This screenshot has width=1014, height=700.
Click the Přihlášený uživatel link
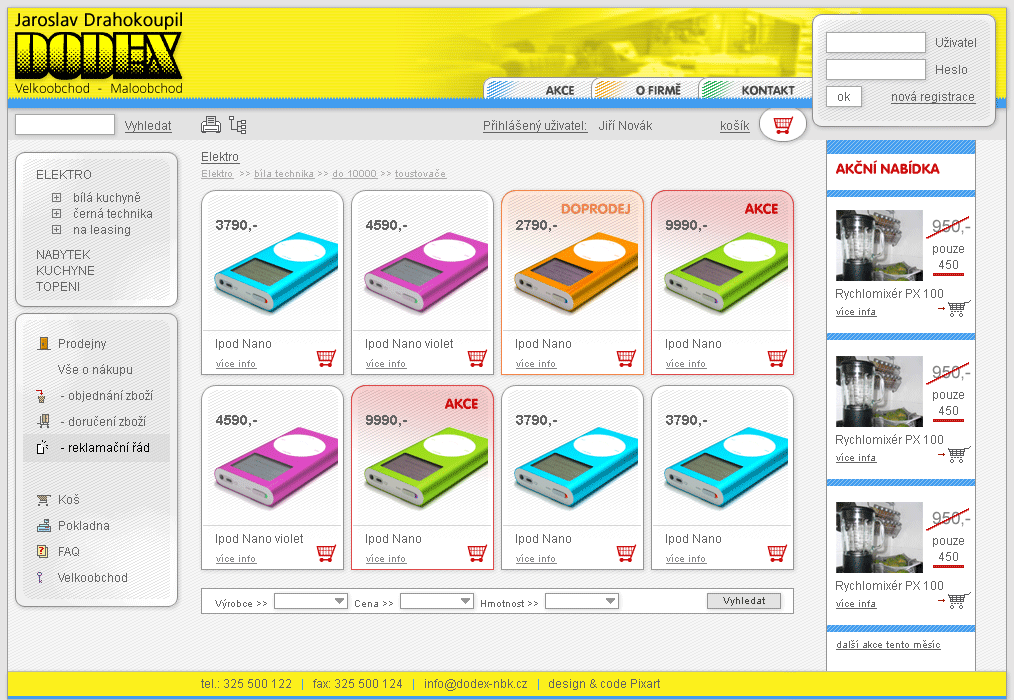535,126
